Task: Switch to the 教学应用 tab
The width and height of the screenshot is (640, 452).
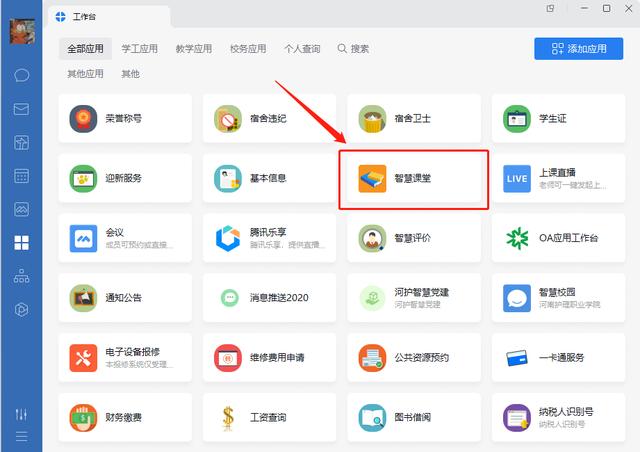Action: pos(194,49)
